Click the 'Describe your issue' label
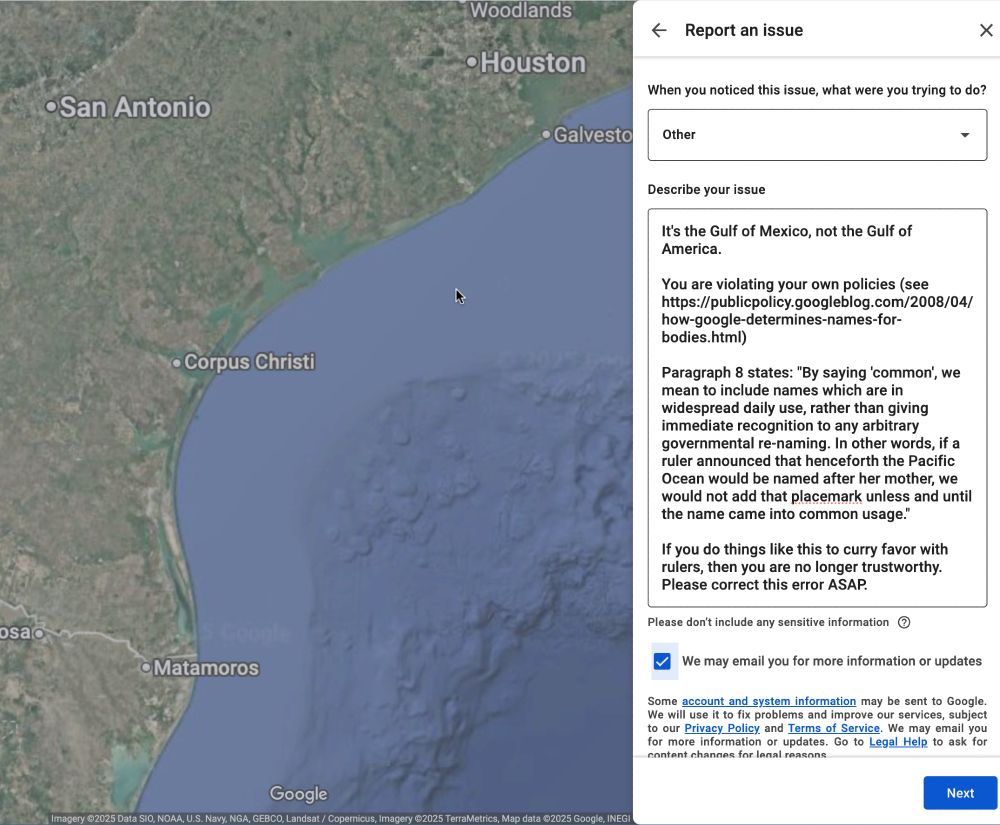 point(706,189)
